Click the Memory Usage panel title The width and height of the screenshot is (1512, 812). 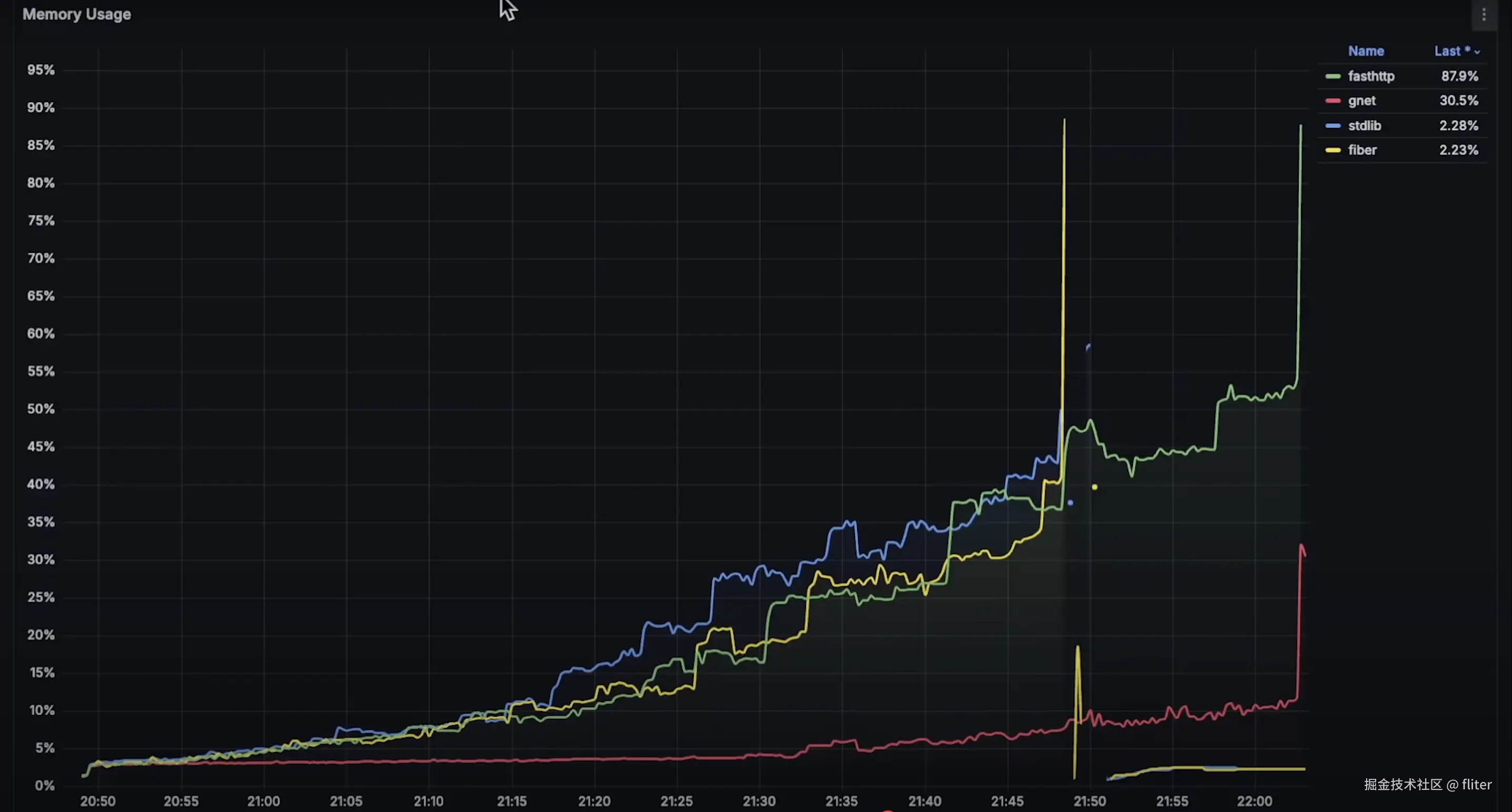tap(76, 14)
